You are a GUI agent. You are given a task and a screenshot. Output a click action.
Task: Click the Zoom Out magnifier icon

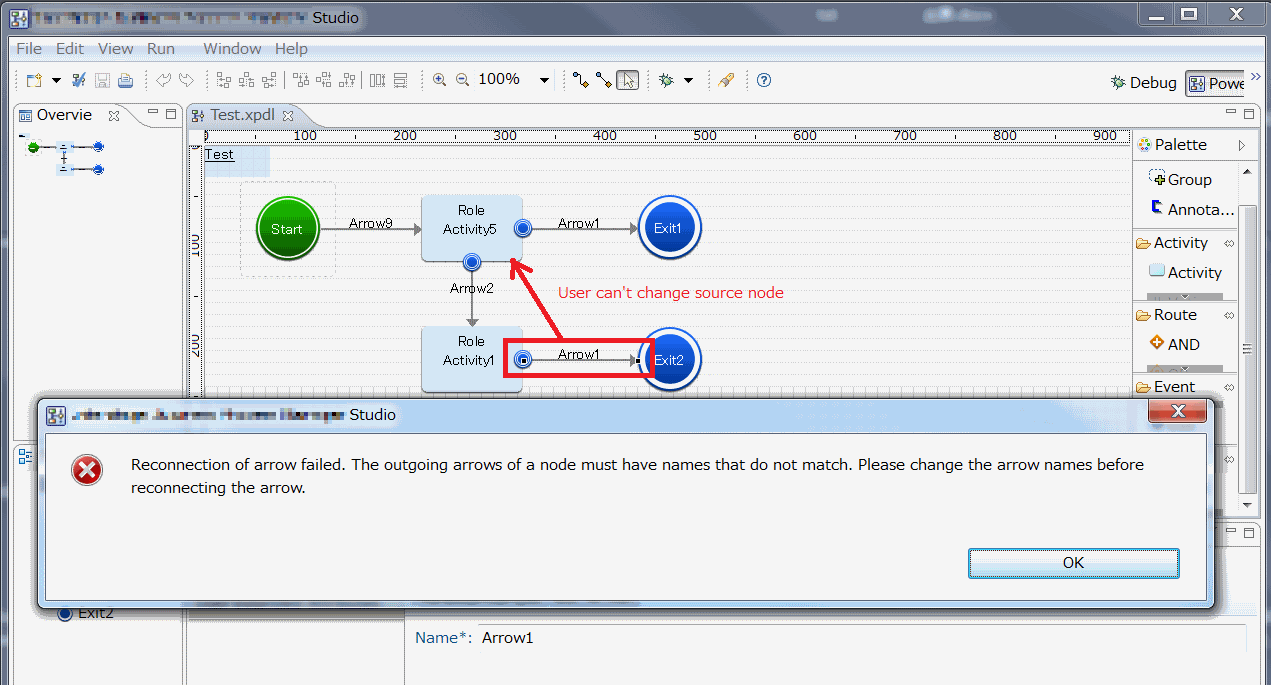click(x=462, y=80)
